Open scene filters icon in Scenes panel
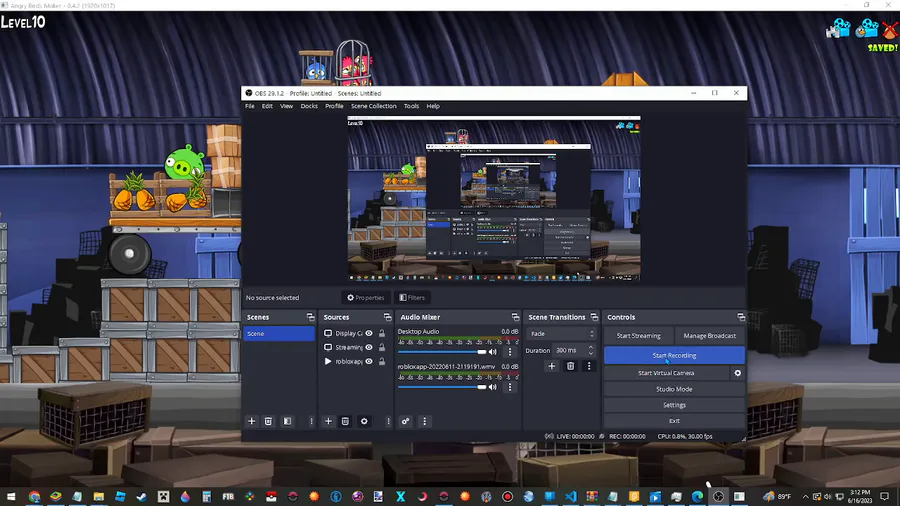The width and height of the screenshot is (900, 506). 288,421
